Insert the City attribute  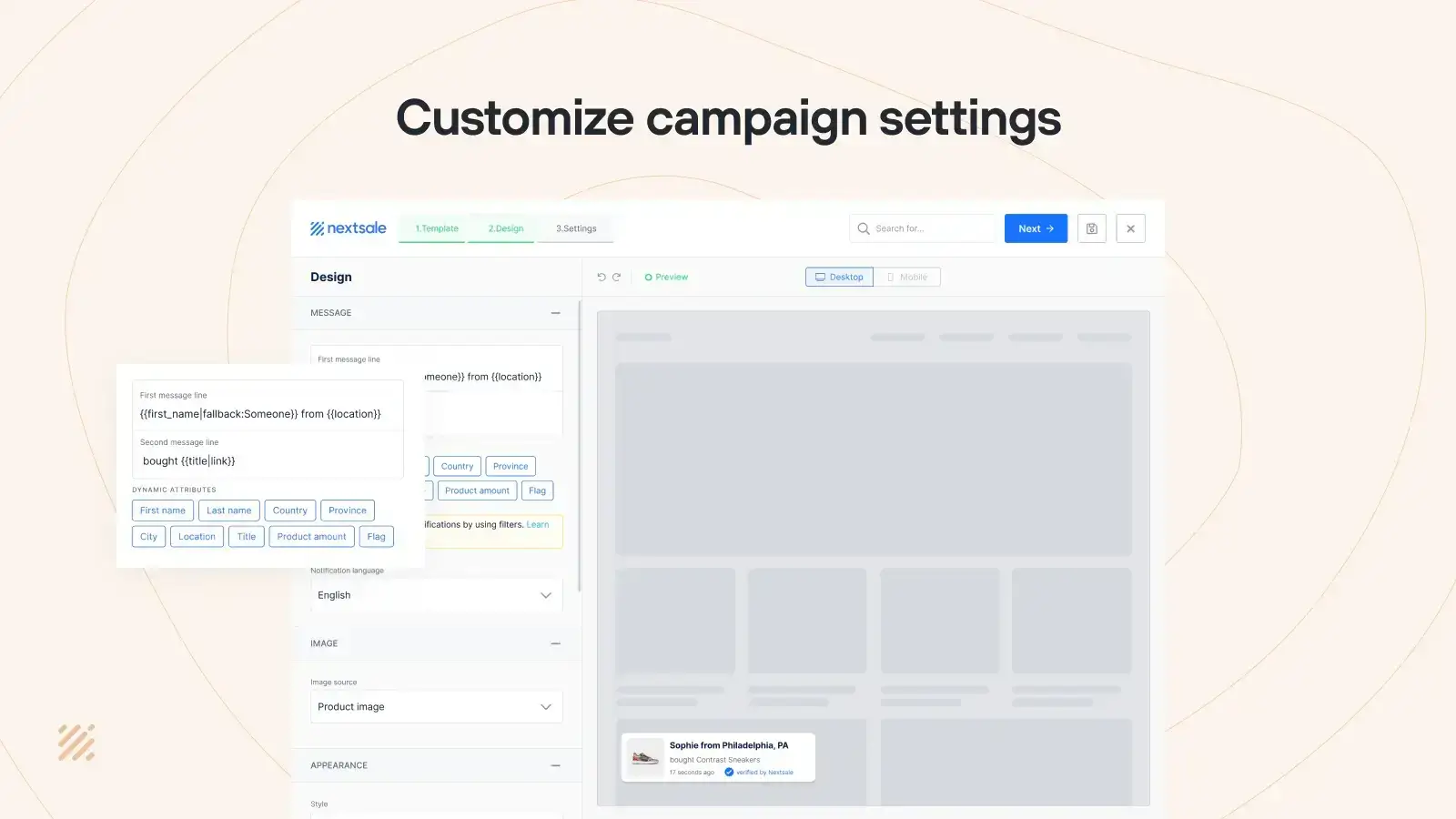[x=149, y=537]
